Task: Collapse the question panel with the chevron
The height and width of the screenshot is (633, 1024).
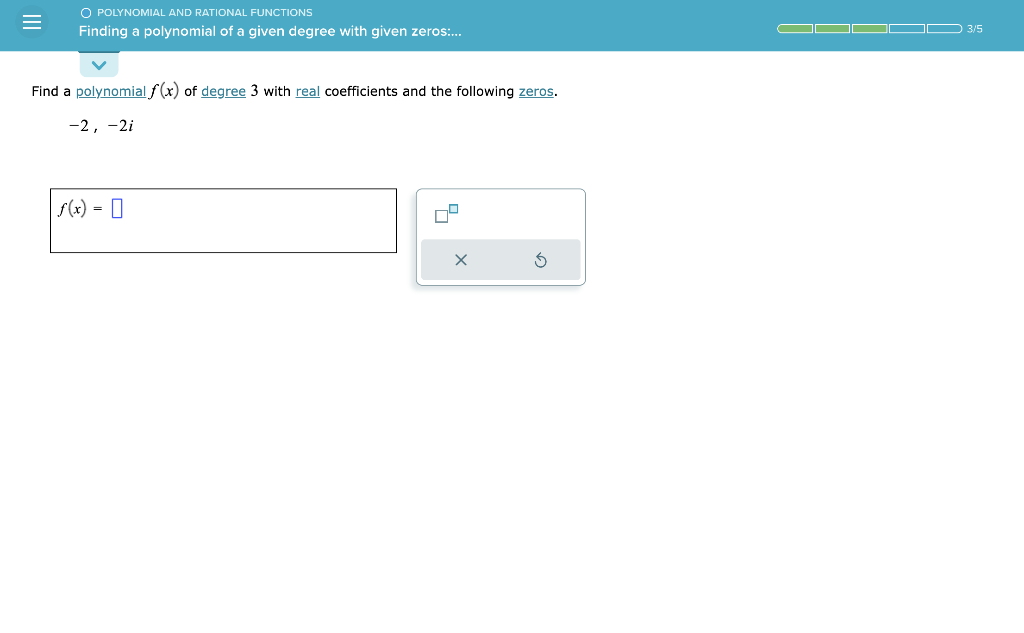Action: 99,64
